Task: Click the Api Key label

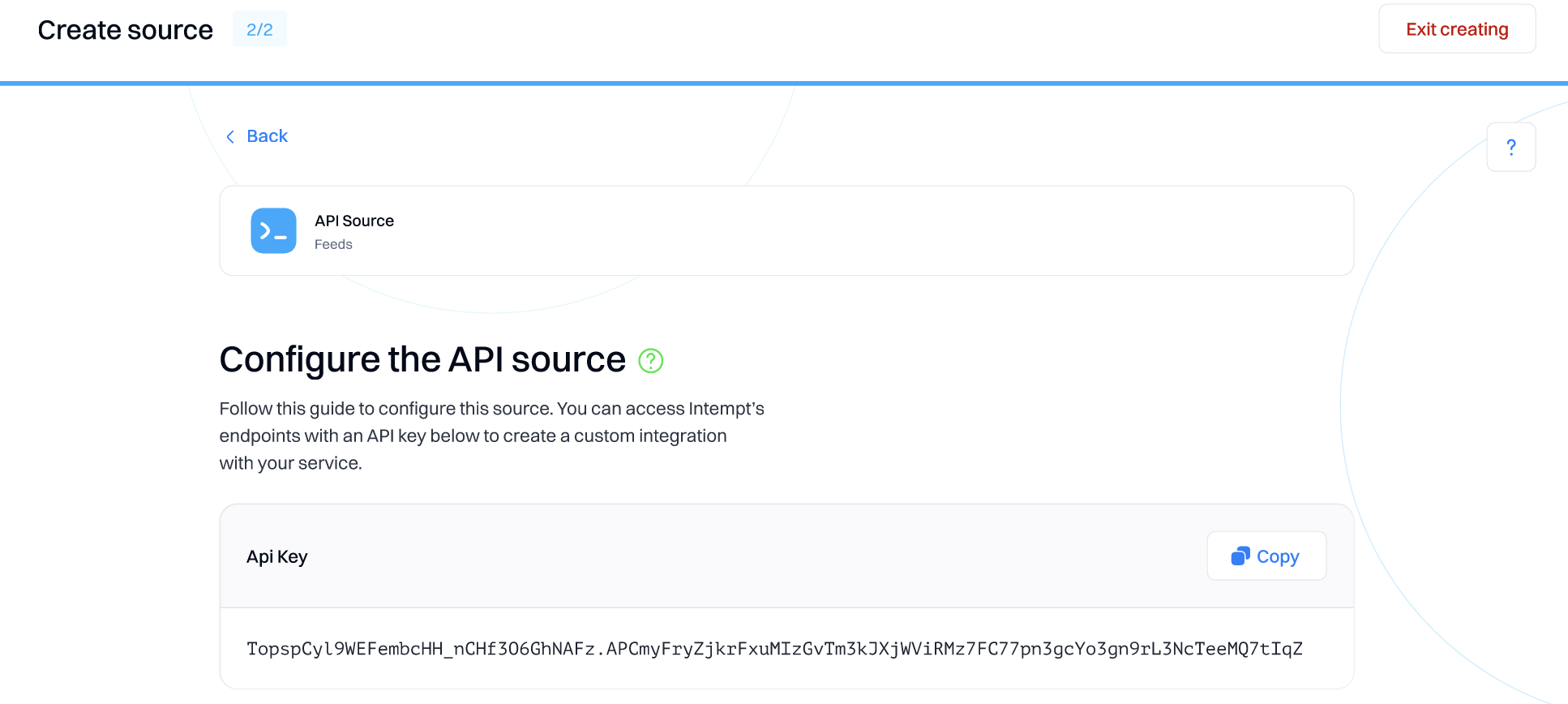Action: (276, 556)
